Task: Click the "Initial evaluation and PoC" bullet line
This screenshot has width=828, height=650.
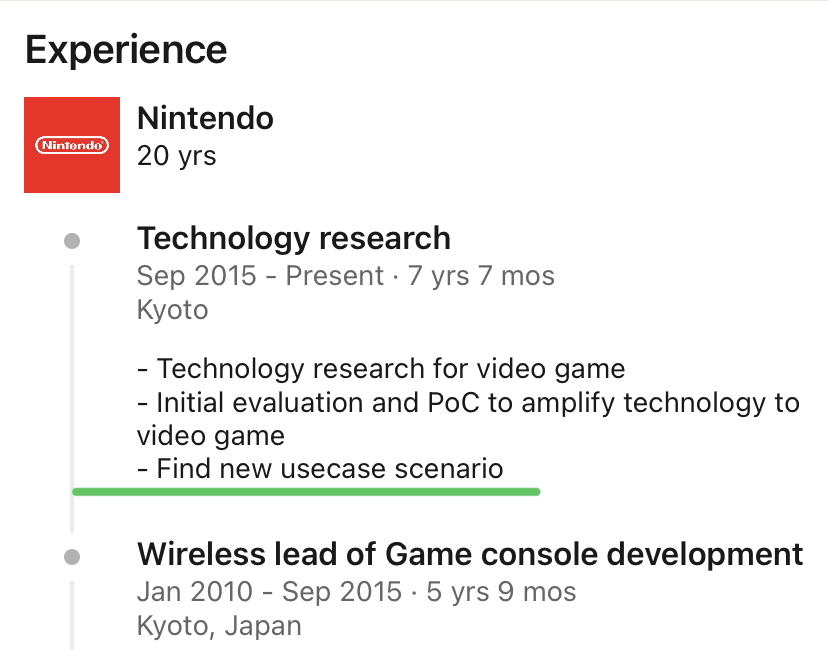Action: (x=468, y=403)
